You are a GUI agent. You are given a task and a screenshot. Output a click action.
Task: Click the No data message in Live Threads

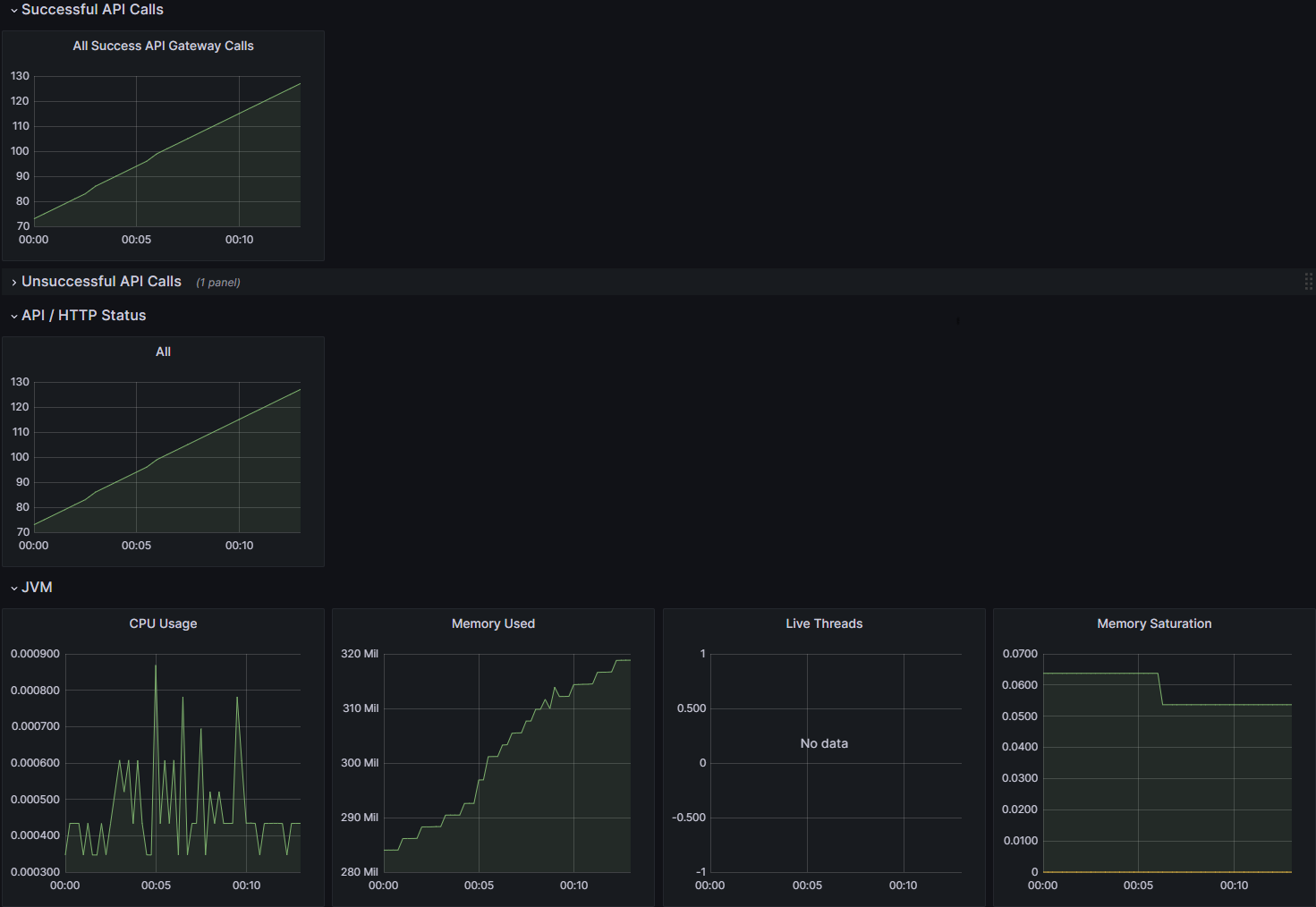[824, 743]
